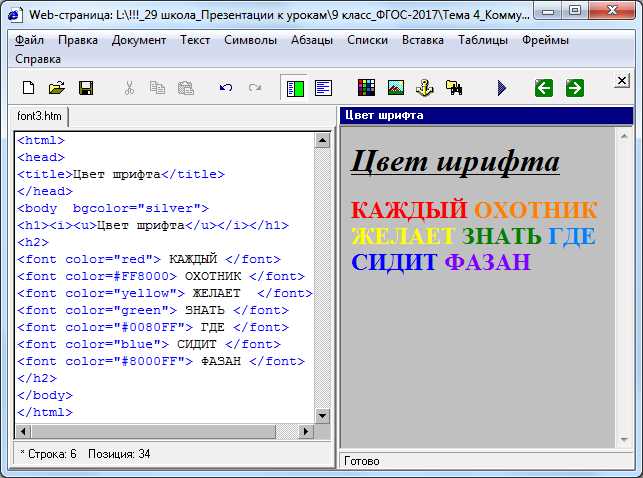Open the Справка menu
The image size is (643, 478).
point(38,59)
